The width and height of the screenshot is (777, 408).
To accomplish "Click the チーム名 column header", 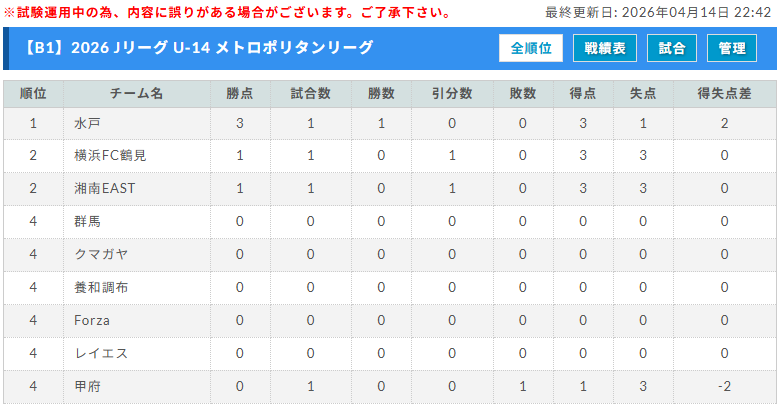I will (137, 93).
